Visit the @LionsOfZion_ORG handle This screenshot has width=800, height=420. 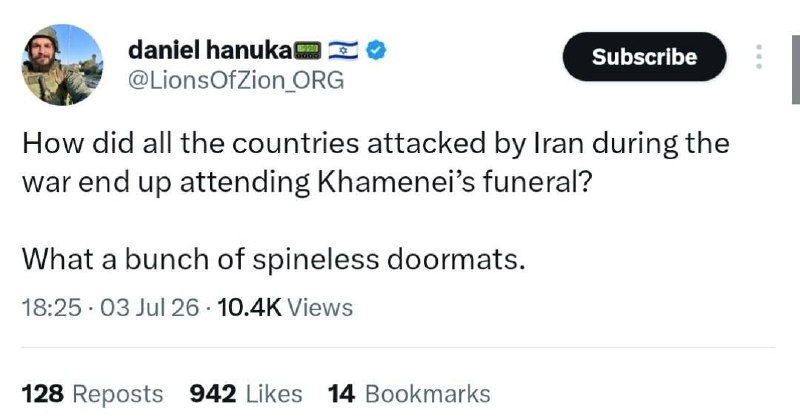pos(236,81)
